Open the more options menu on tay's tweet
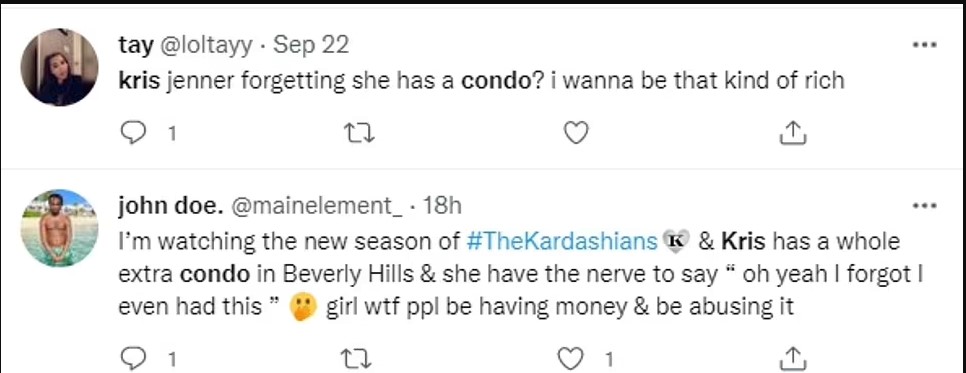966x373 pixels. pos(924,44)
